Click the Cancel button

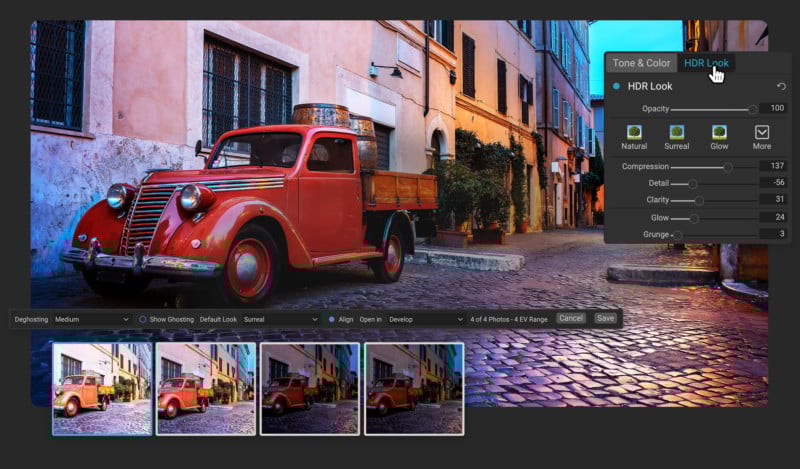(571, 318)
